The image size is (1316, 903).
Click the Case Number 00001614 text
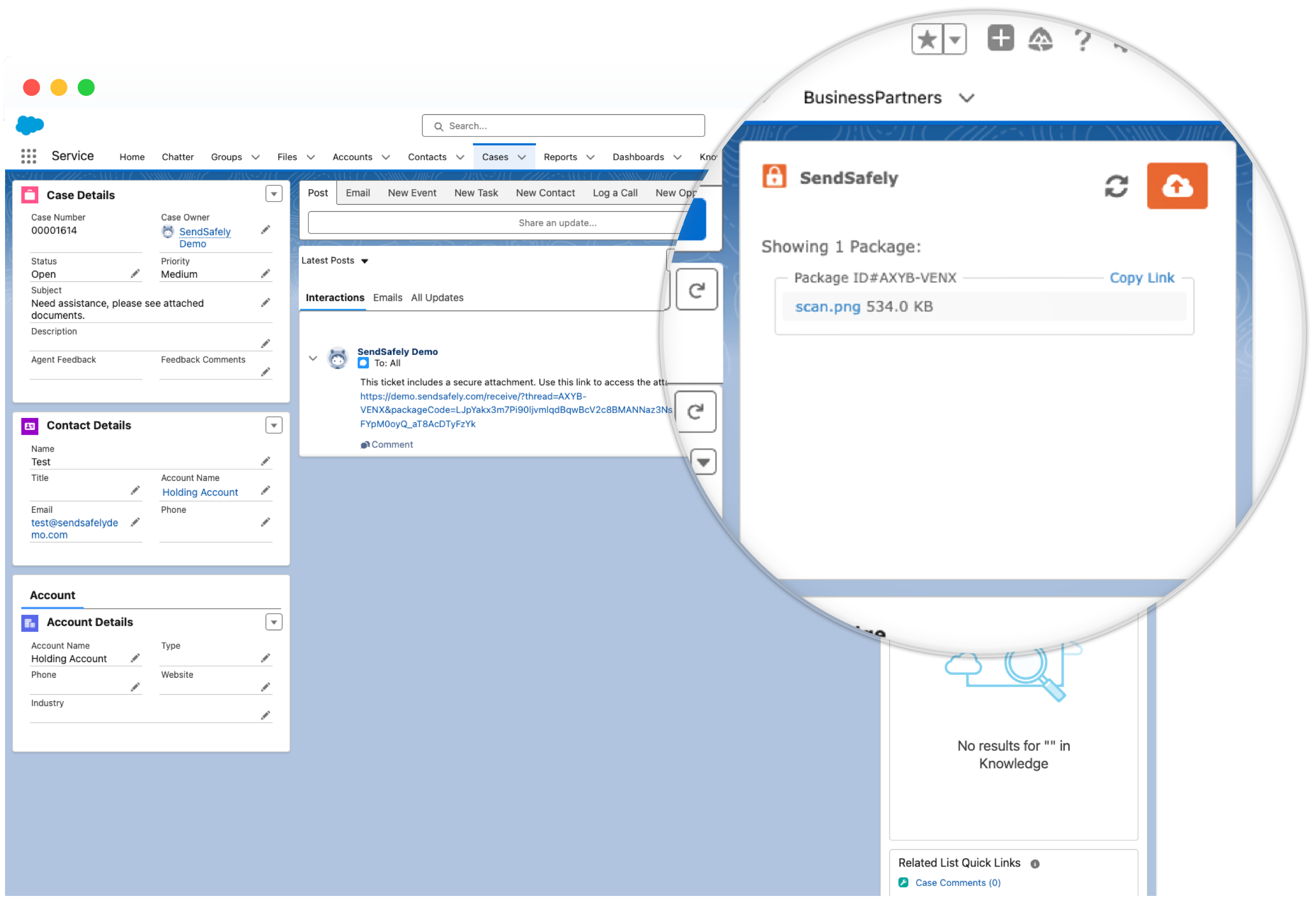(x=54, y=231)
